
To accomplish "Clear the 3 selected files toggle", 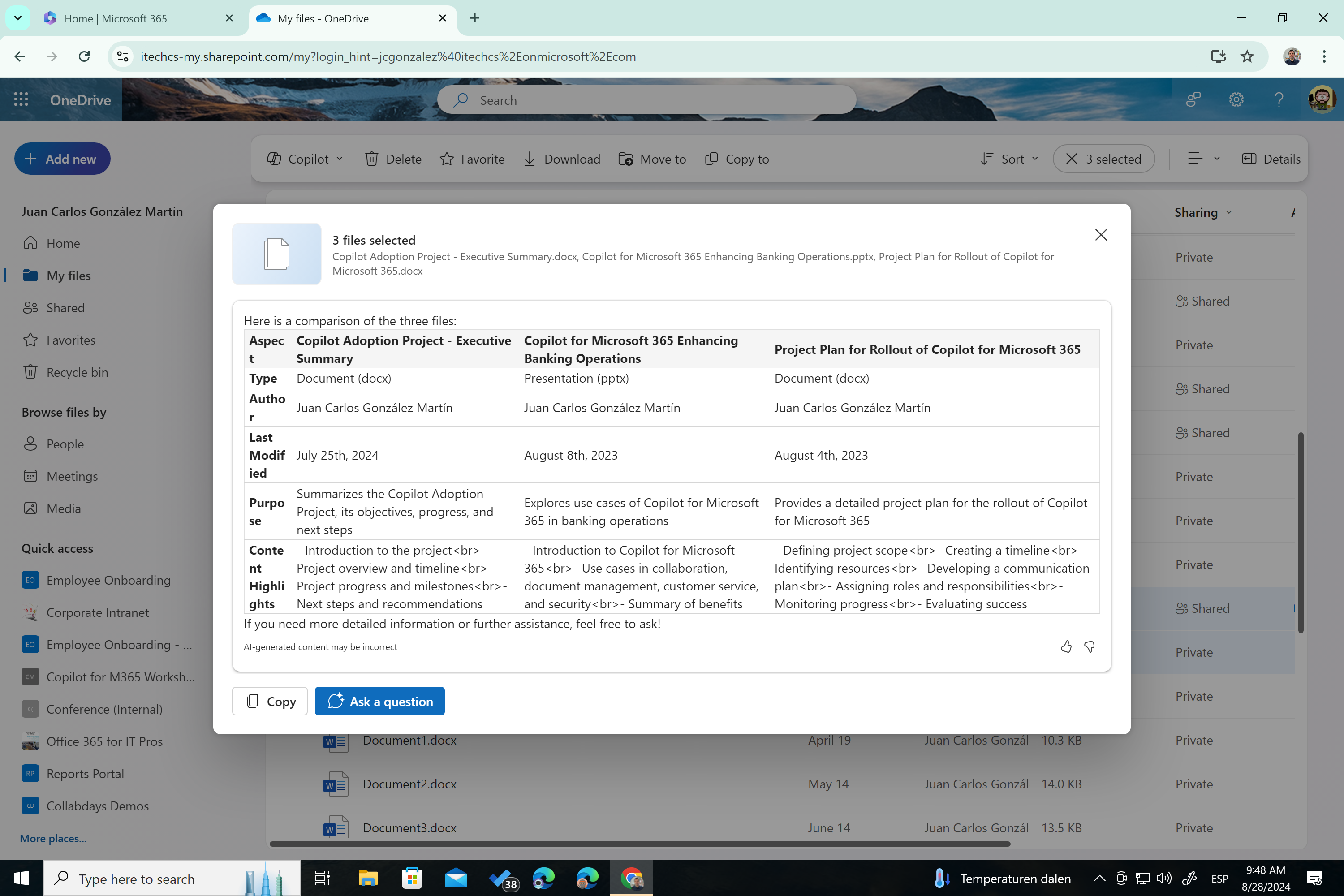I will coord(1103,159).
